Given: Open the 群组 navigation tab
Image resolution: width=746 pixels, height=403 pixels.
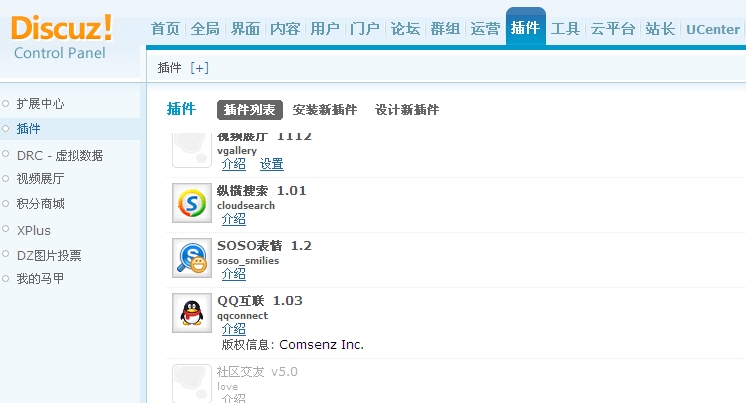Looking at the screenshot, I should click(x=445, y=29).
